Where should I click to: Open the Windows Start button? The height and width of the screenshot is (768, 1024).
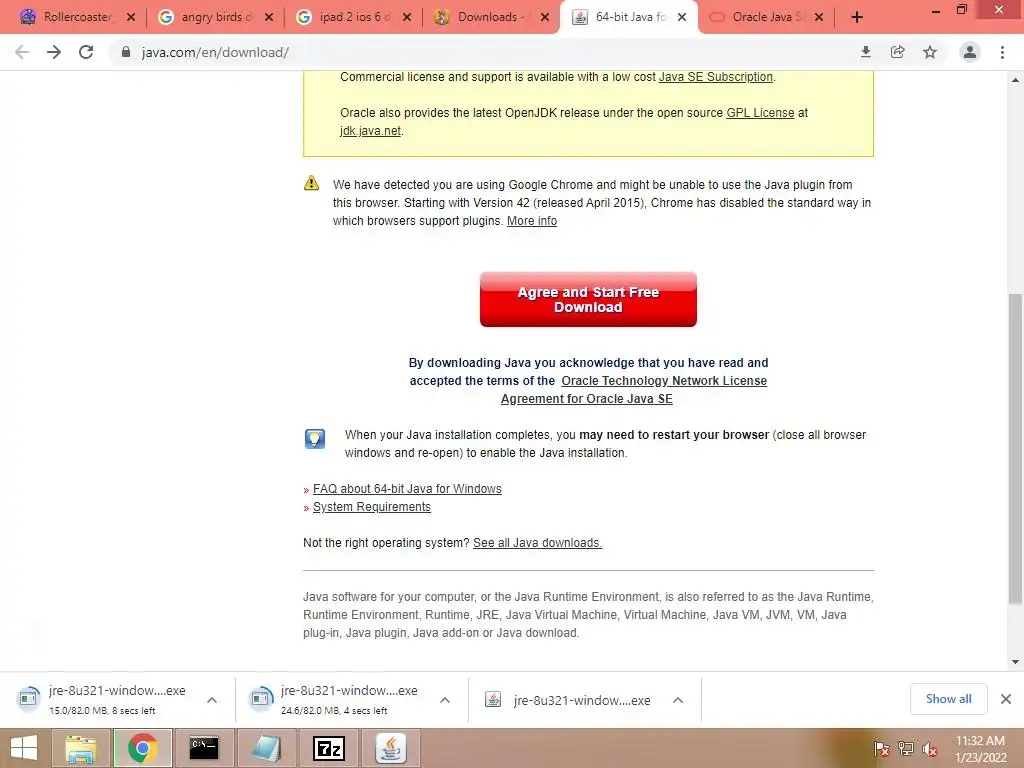coord(25,748)
